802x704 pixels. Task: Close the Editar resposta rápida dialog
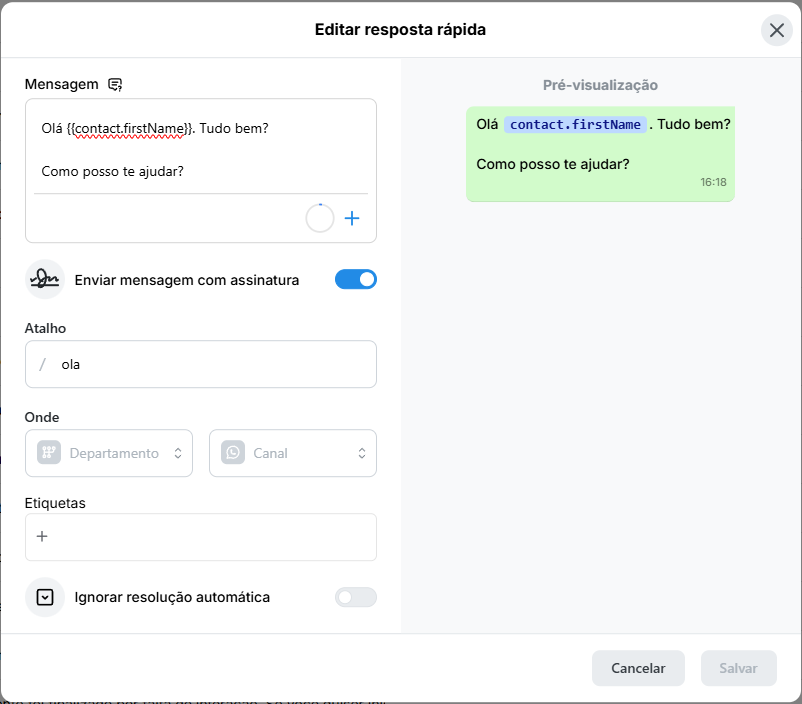(776, 30)
